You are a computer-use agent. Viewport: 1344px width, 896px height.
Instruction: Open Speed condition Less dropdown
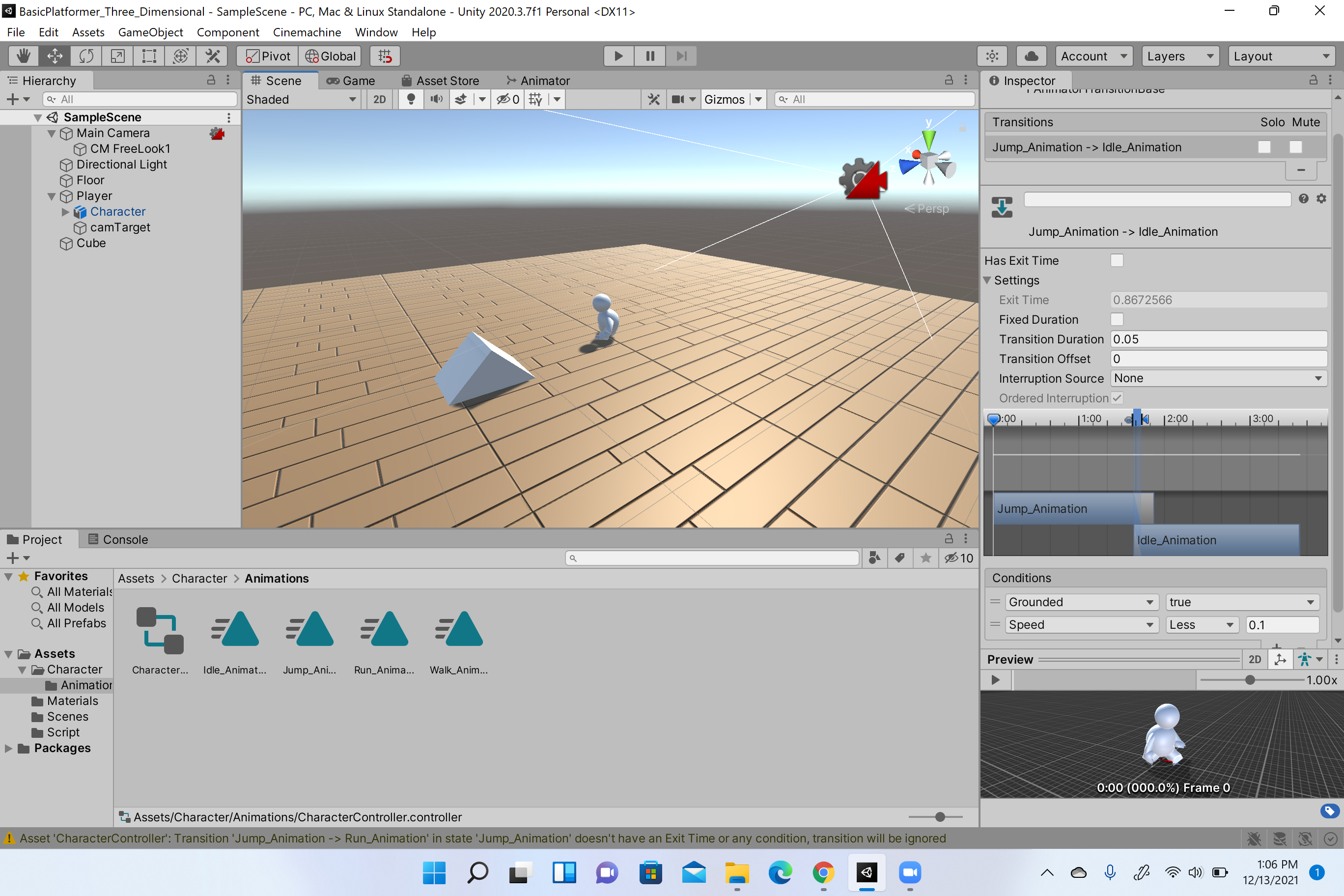1202,625
